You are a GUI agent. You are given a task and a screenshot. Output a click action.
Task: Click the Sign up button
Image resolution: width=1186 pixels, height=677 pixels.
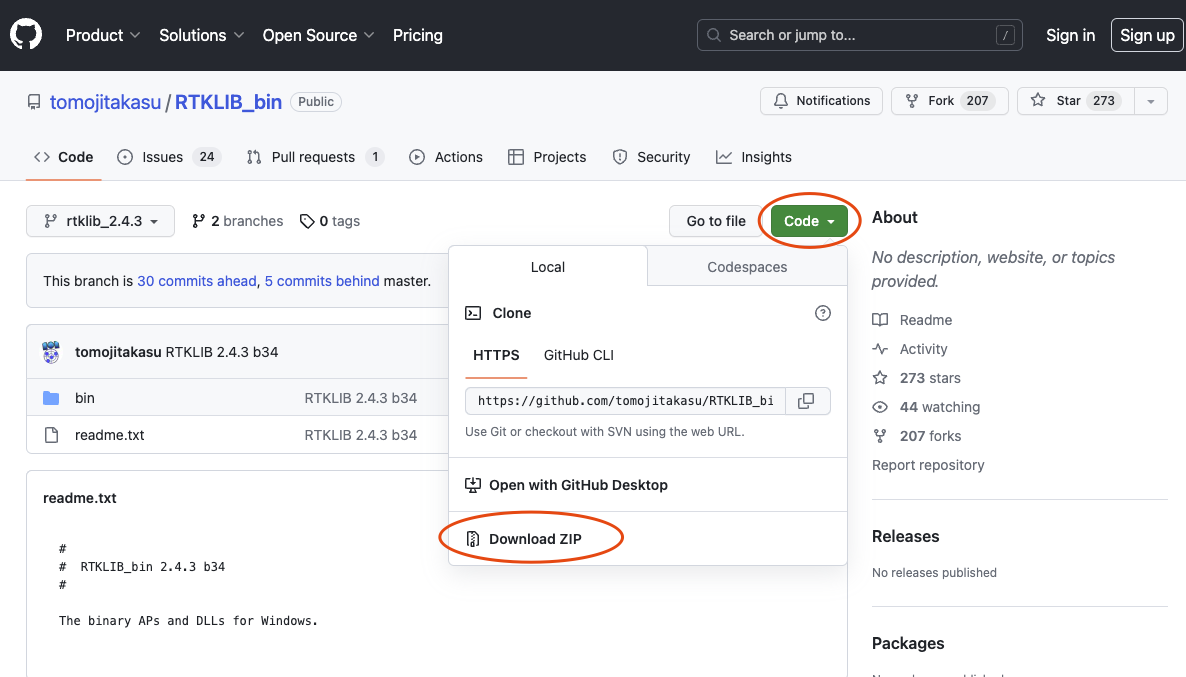pos(1147,35)
